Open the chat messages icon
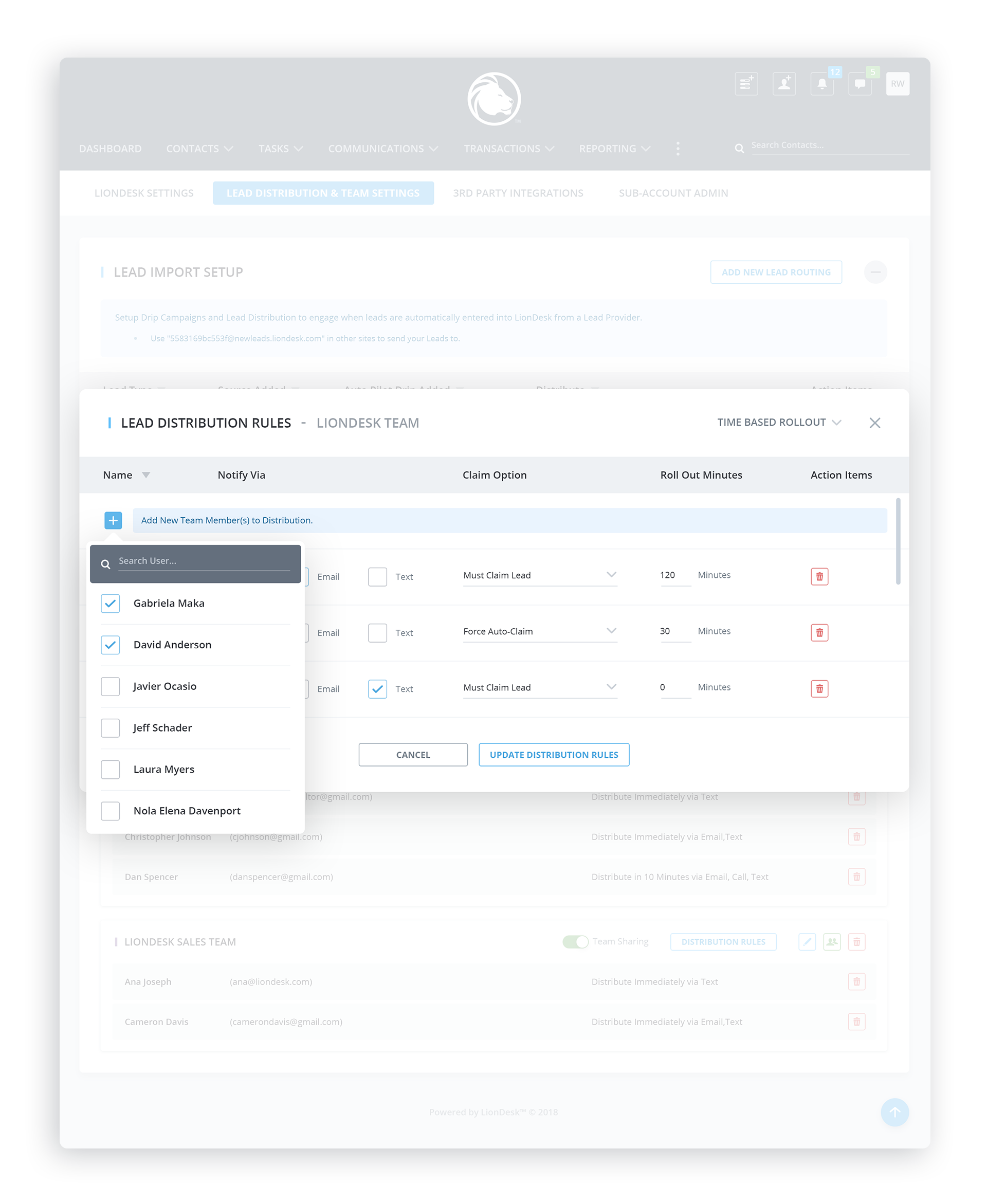This screenshot has height=1204, width=987. point(860,84)
